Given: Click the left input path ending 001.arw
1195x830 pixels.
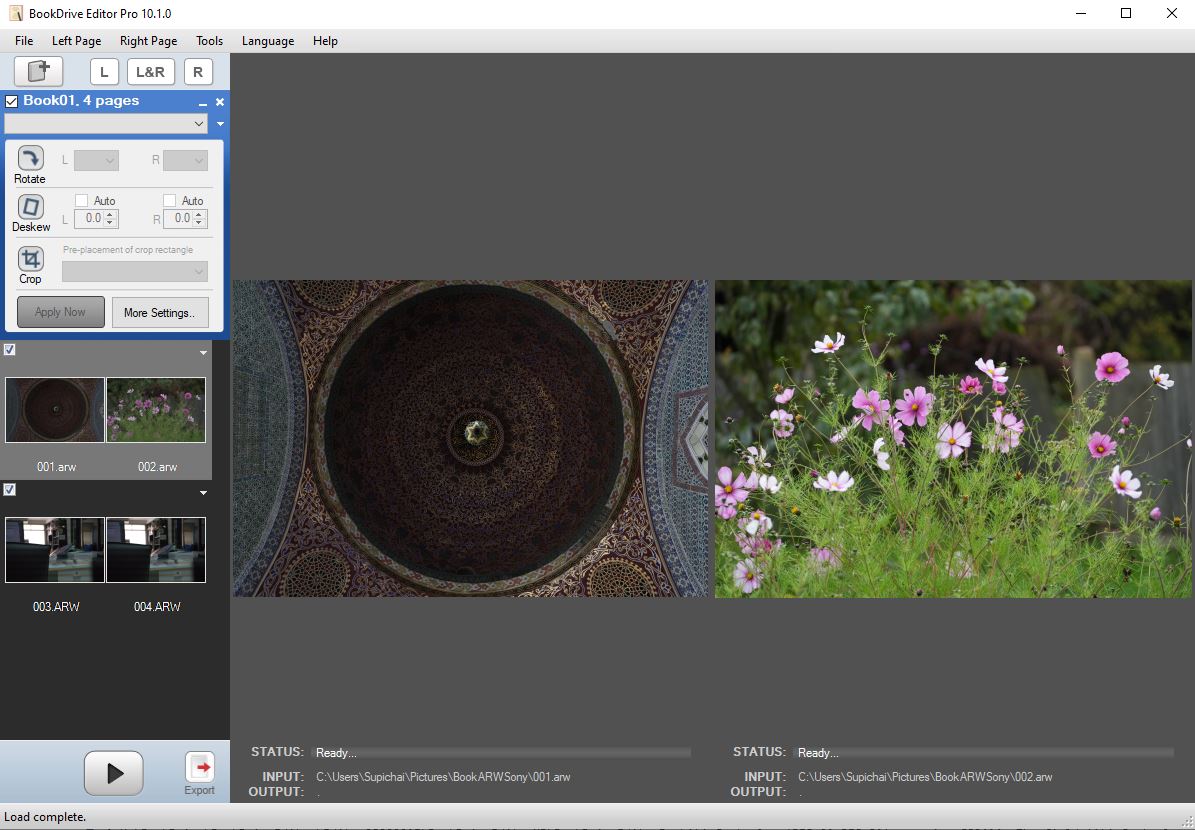Looking at the screenshot, I should [x=443, y=777].
